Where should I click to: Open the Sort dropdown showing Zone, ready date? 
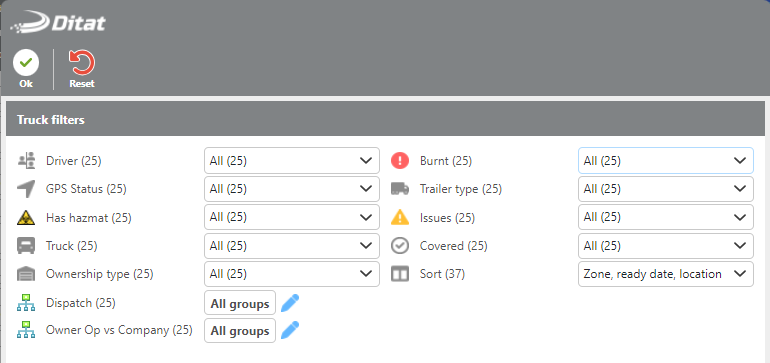pyautogui.click(x=665, y=274)
